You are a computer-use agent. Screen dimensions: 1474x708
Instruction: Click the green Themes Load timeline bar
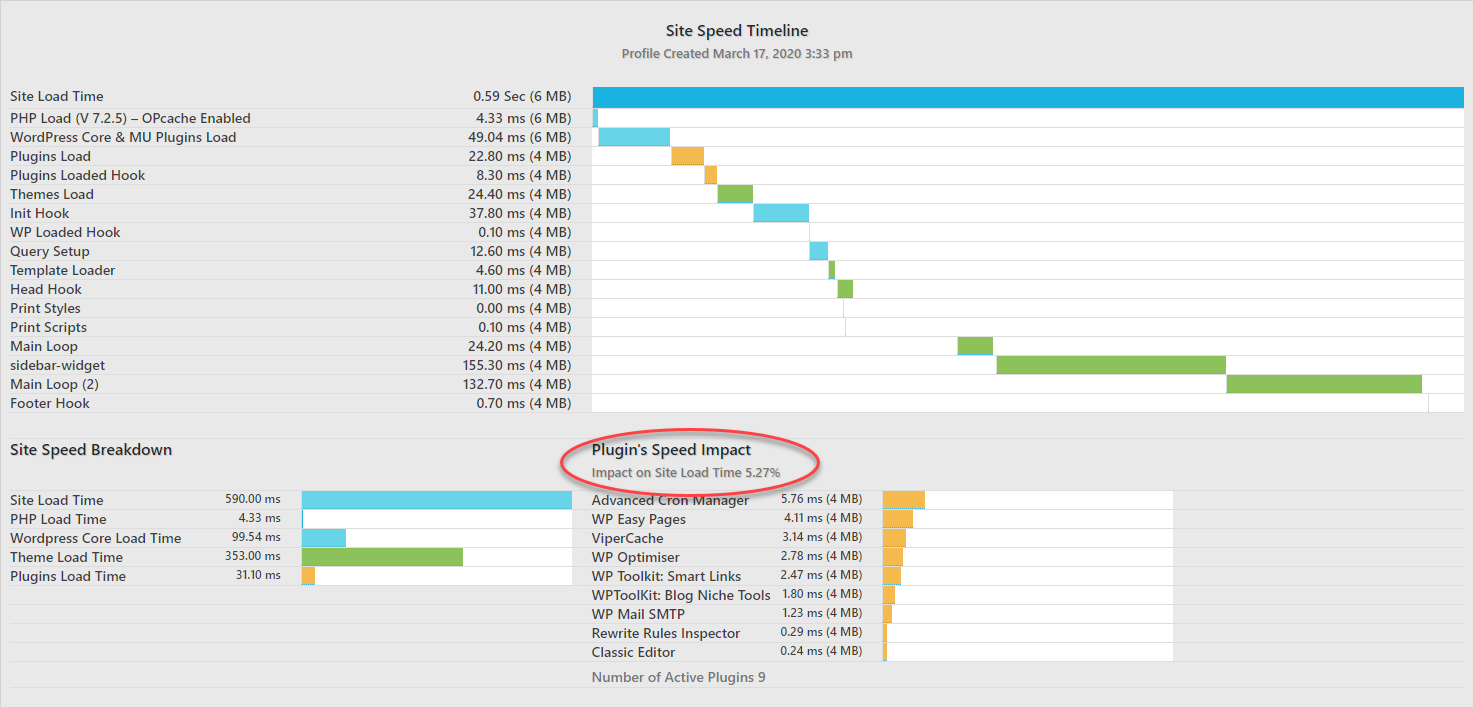click(735, 194)
